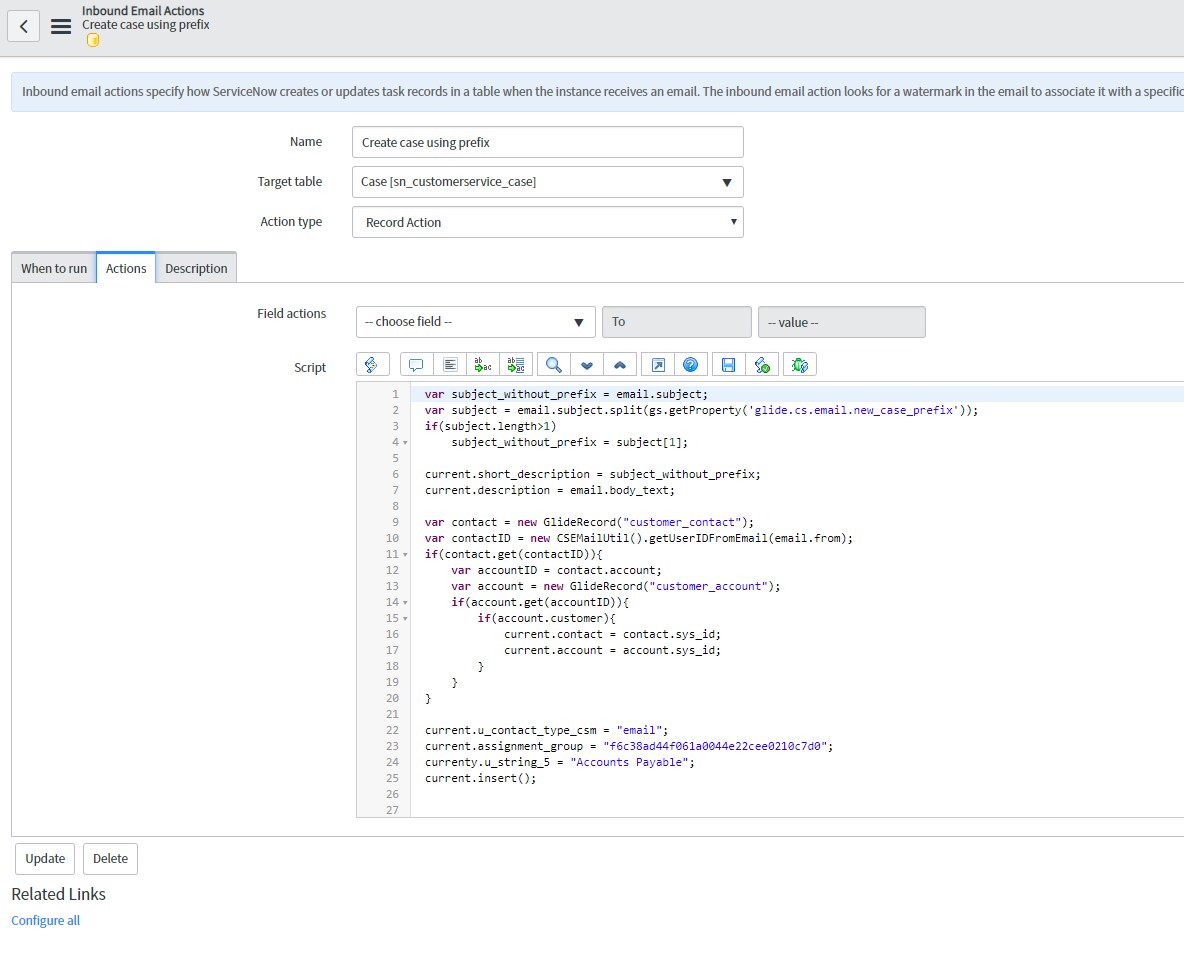Image resolution: width=1184 pixels, height=968 pixels.
Task: Open the script editor help icon
Action: pyautogui.click(x=690, y=365)
